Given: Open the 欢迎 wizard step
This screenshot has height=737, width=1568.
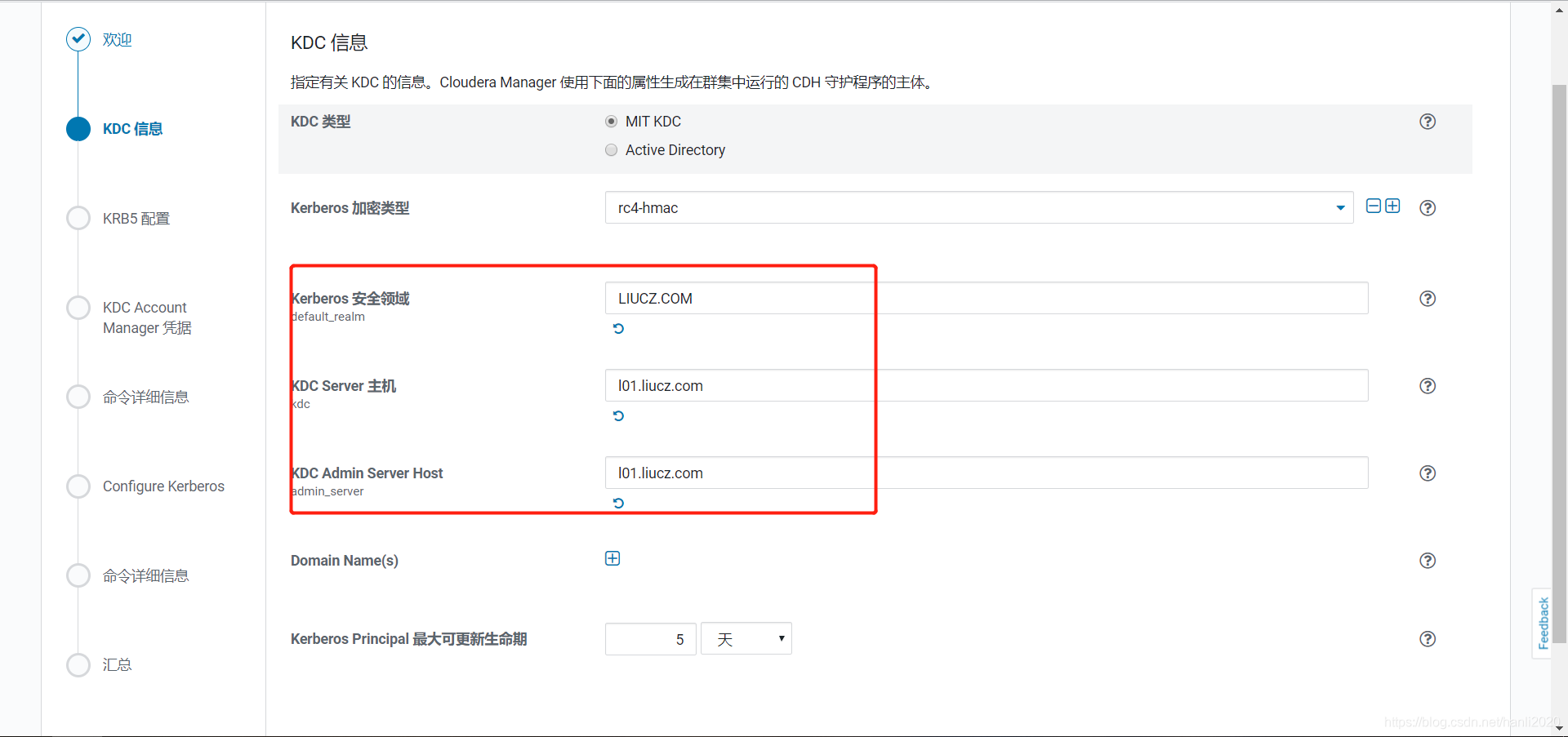Looking at the screenshot, I should [117, 39].
